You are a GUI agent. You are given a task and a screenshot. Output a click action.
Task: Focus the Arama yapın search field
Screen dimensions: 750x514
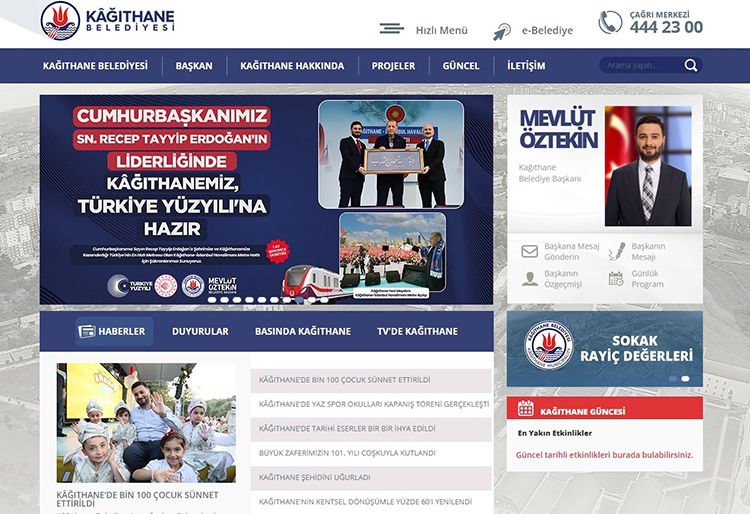click(640, 66)
